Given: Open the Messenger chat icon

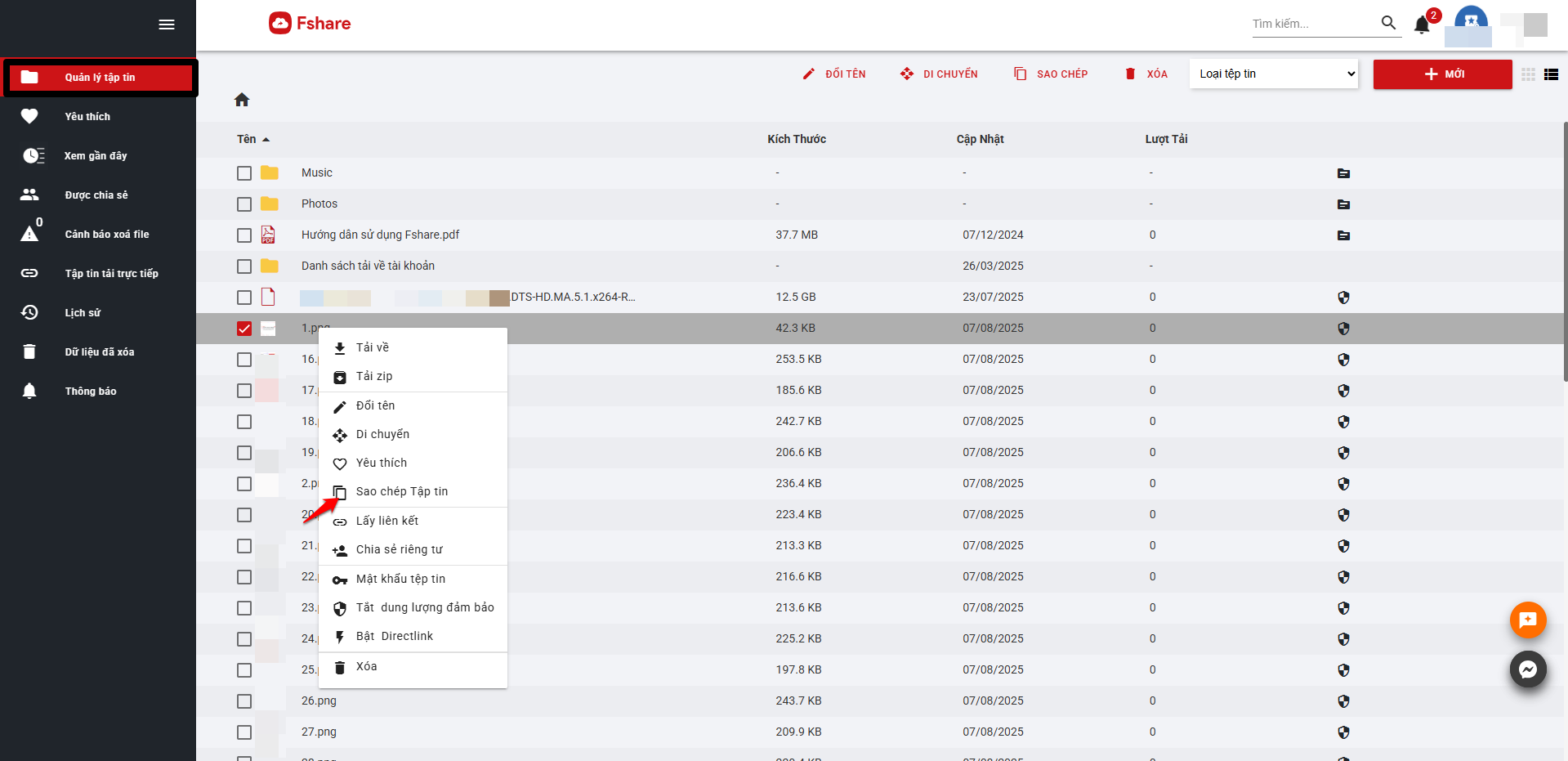Looking at the screenshot, I should pos(1527,669).
